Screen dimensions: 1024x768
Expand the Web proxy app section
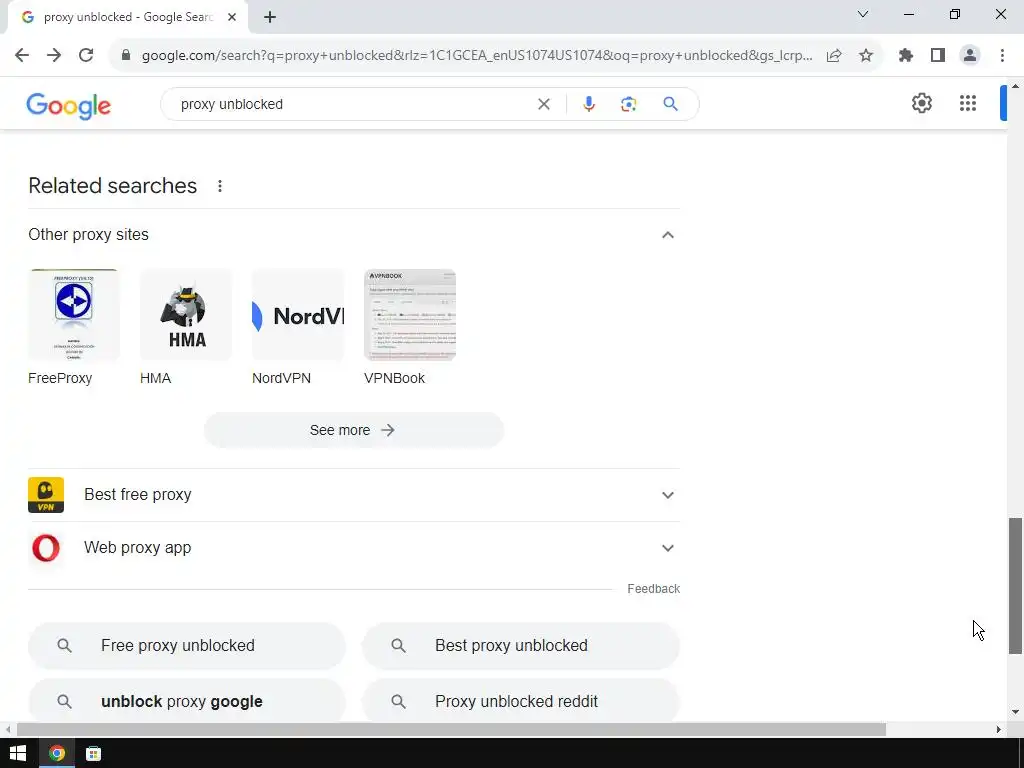click(667, 548)
